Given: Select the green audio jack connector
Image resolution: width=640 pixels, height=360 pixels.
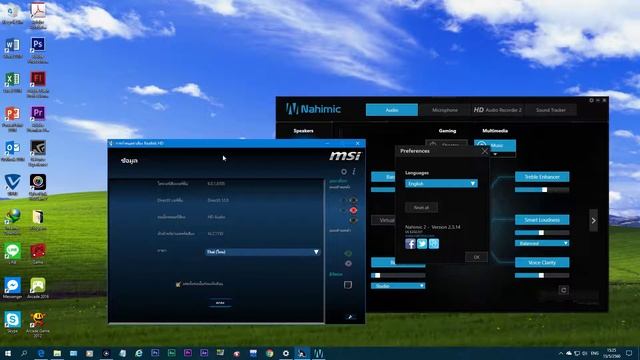Looking at the screenshot, I should tap(348, 253).
